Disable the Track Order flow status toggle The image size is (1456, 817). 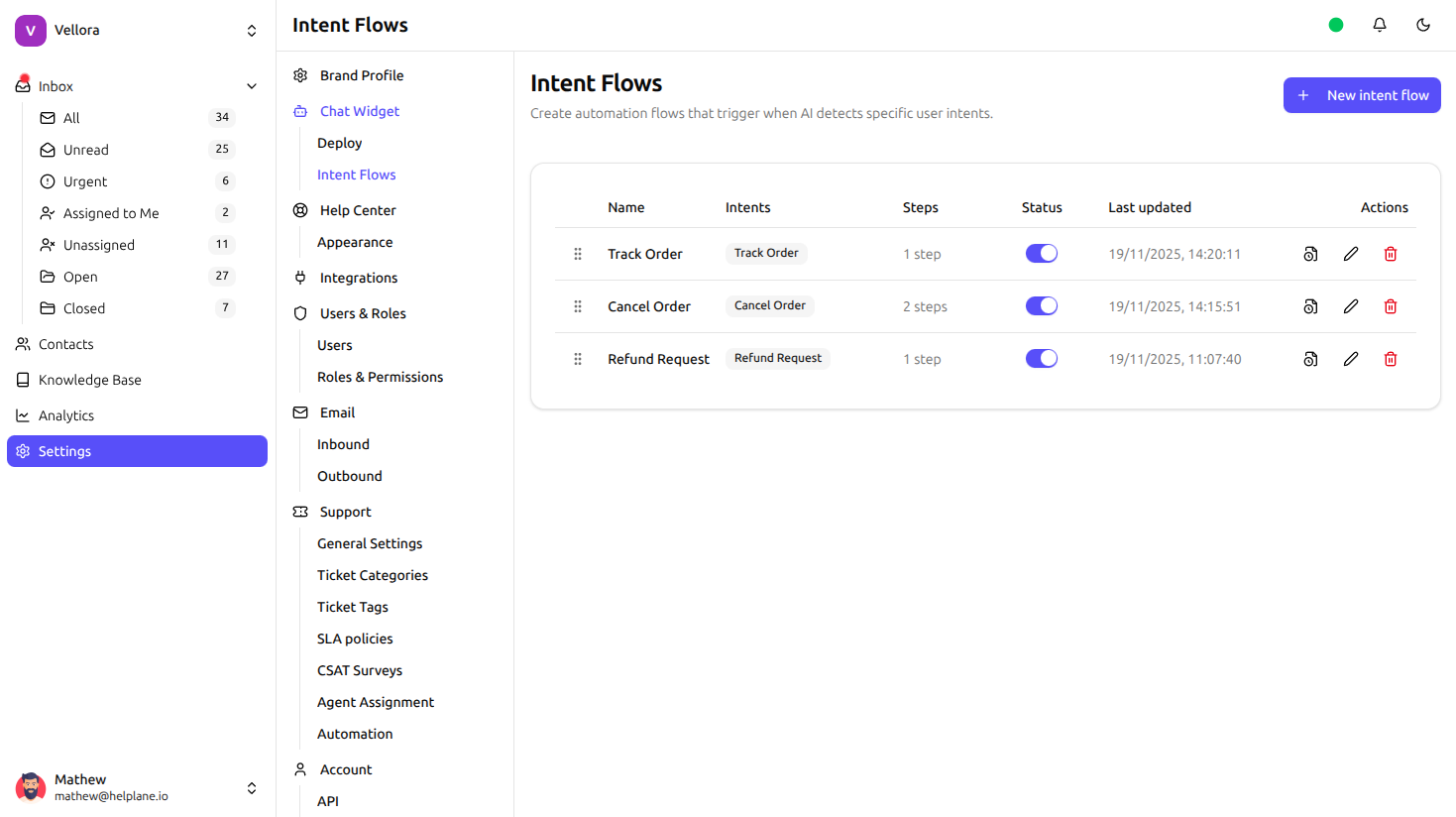(1041, 253)
